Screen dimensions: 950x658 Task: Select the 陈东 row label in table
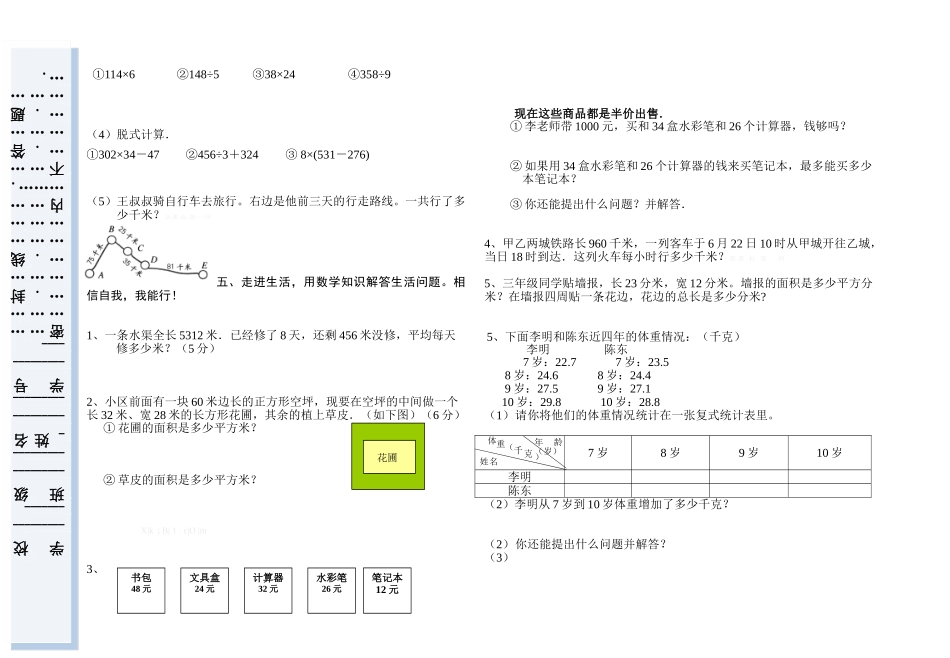[x=520, y=491]
